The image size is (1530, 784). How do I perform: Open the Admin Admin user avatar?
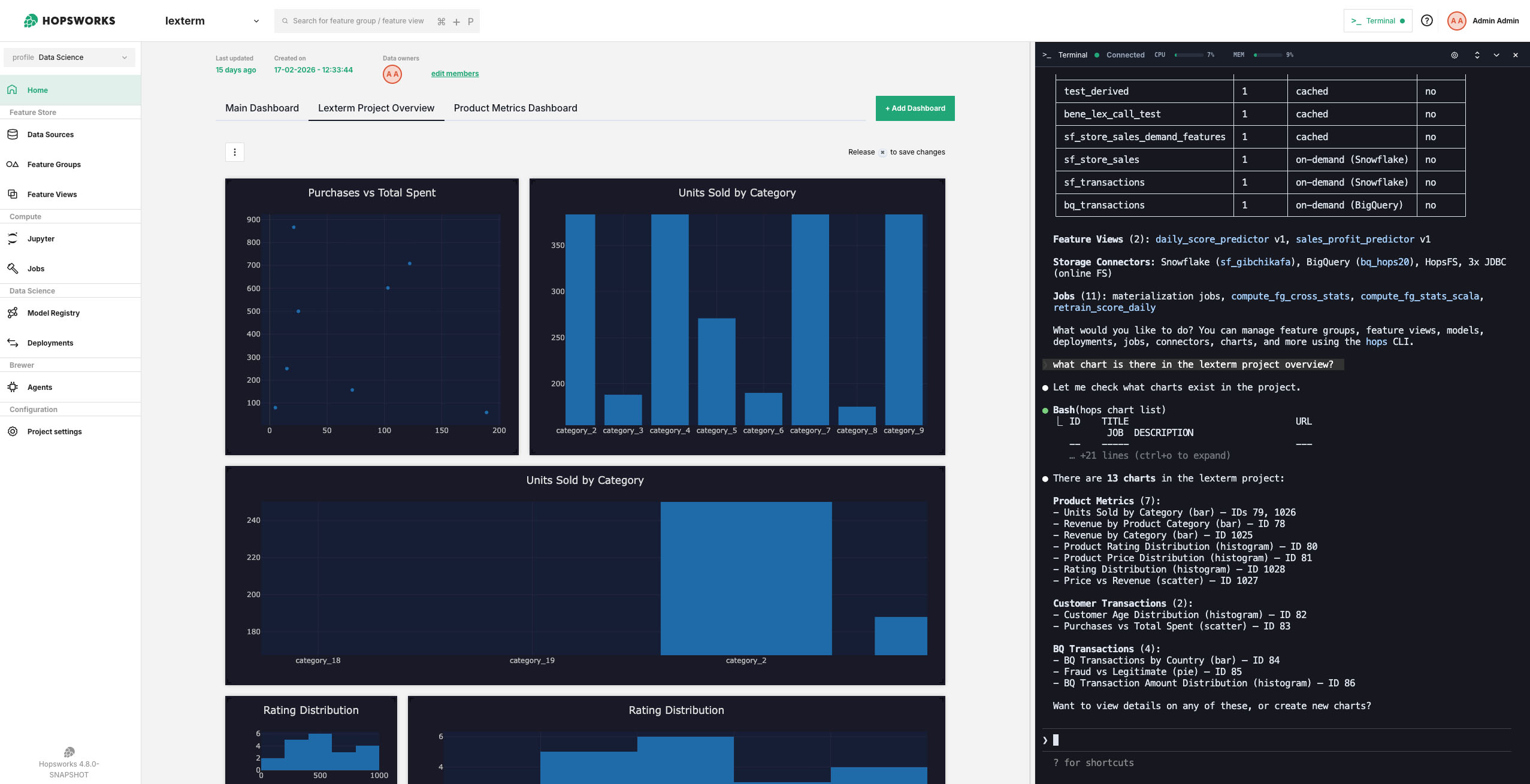click(1456, 21)
